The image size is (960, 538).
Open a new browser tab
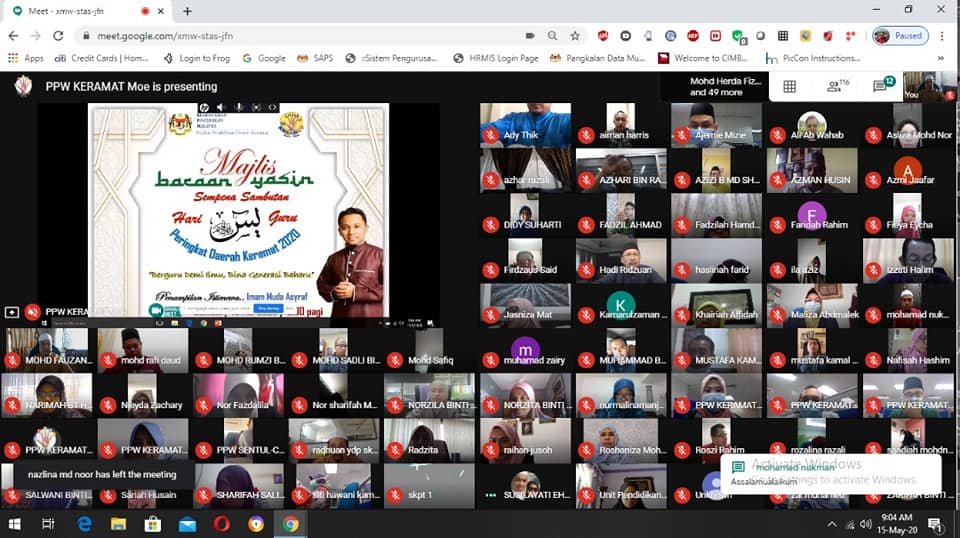(187, 11)
